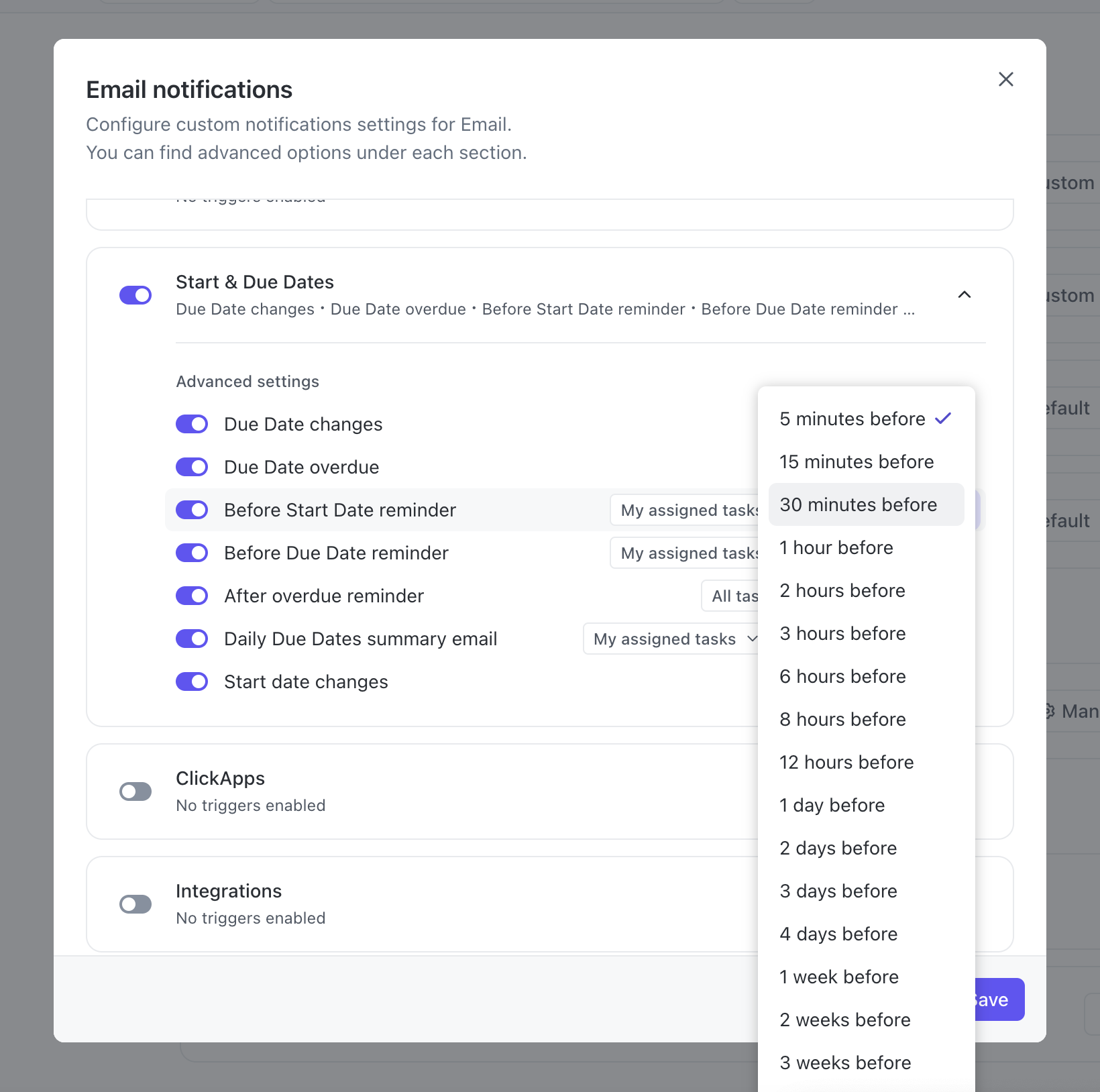Choose 2 days before option
This screenshot has height=1092, width=1100.
pos(866,848)
